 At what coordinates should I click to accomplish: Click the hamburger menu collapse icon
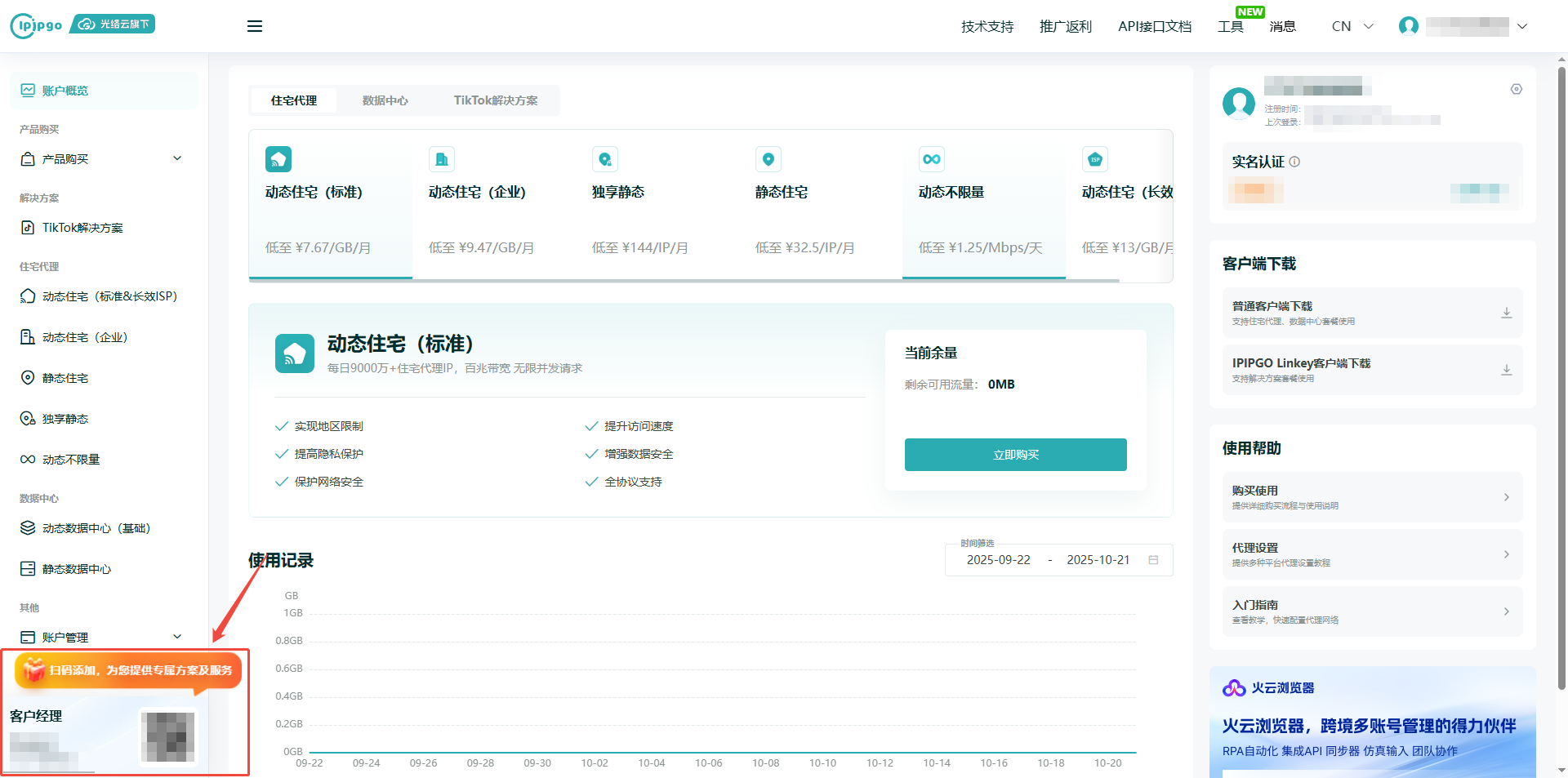tap(255, 26)
